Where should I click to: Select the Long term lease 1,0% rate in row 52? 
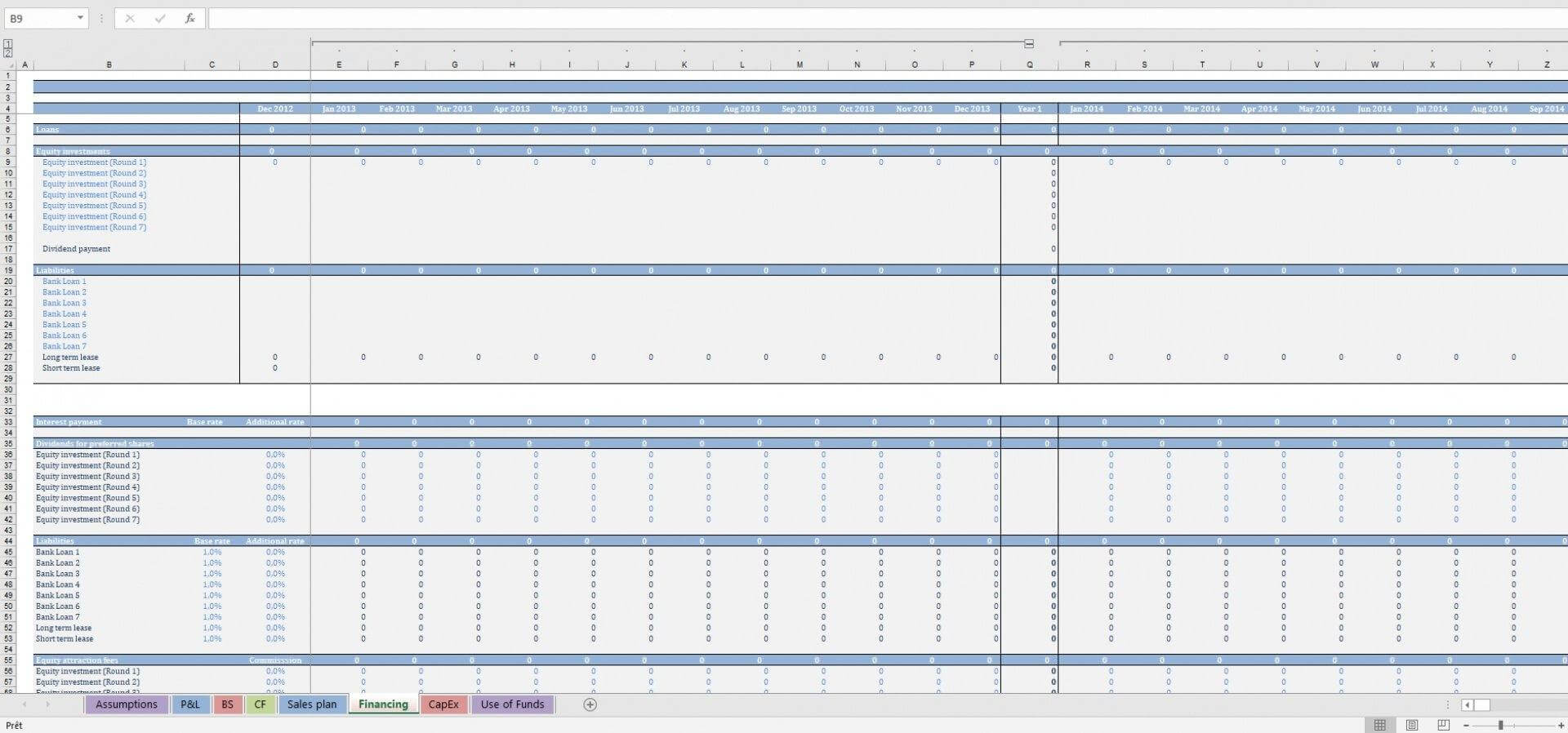[212, 628]
